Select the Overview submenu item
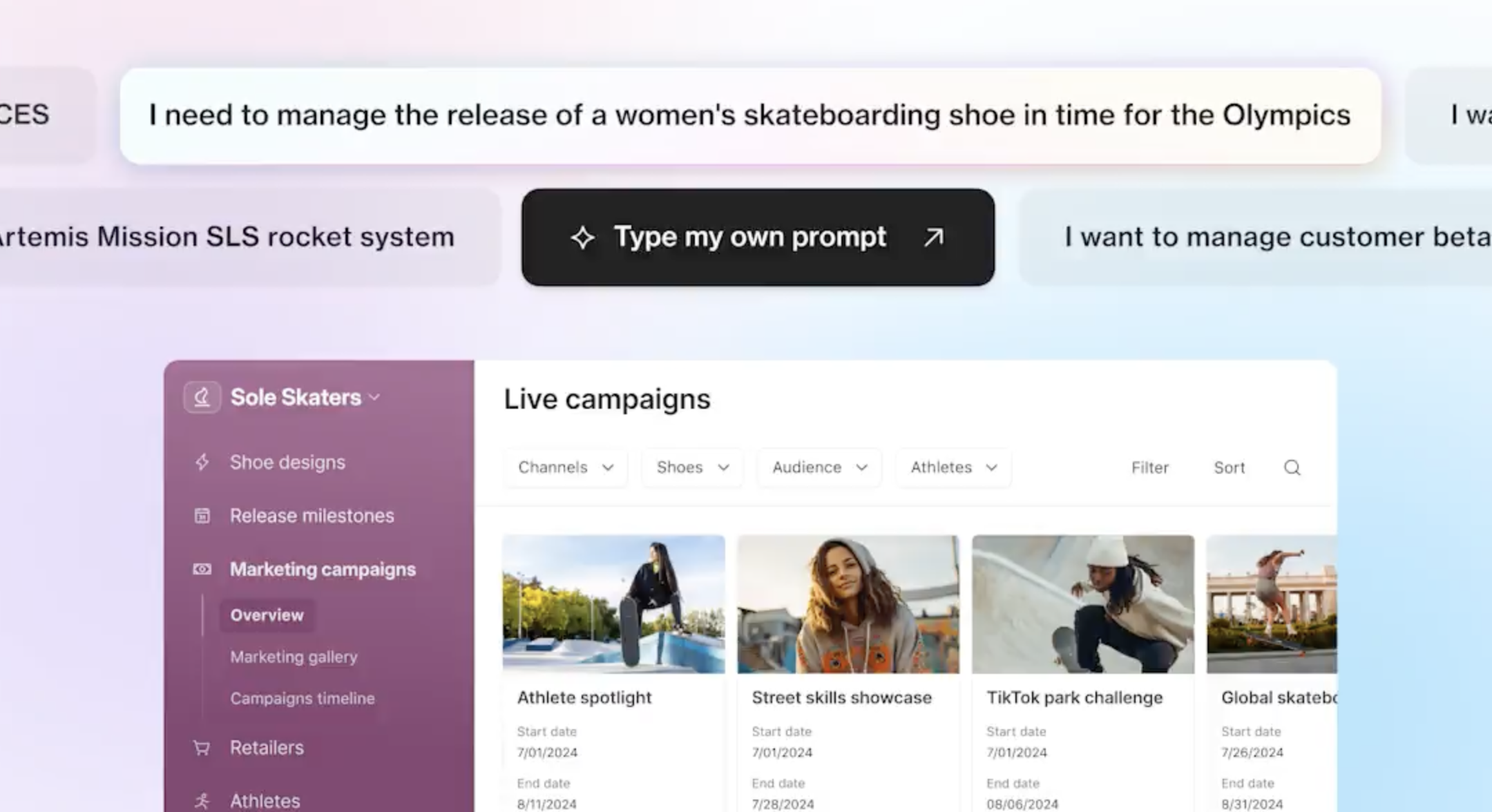The width and height of the screenshot is (1492, 812). 267,615
